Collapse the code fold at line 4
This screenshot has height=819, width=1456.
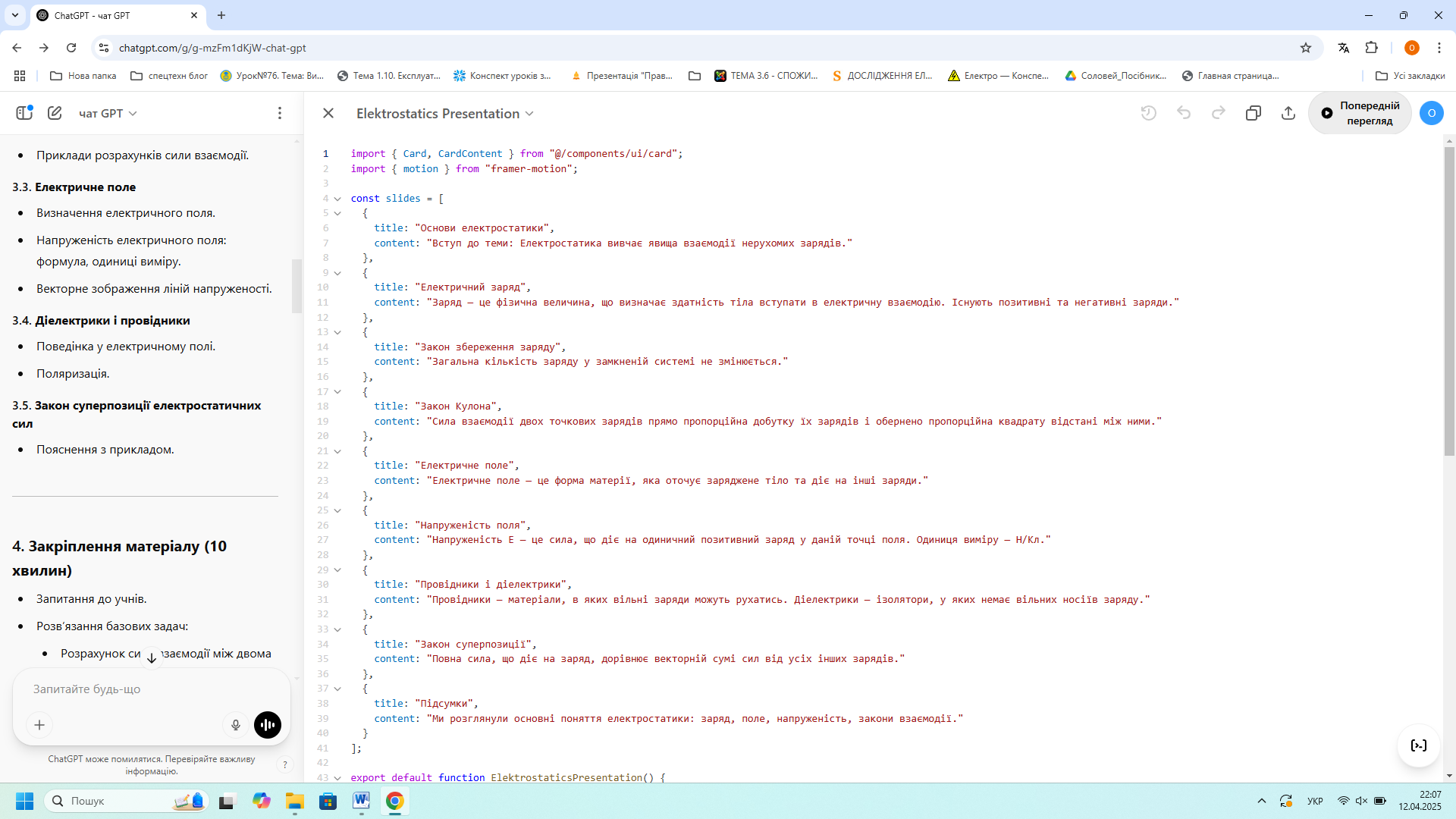coord(337,199)
